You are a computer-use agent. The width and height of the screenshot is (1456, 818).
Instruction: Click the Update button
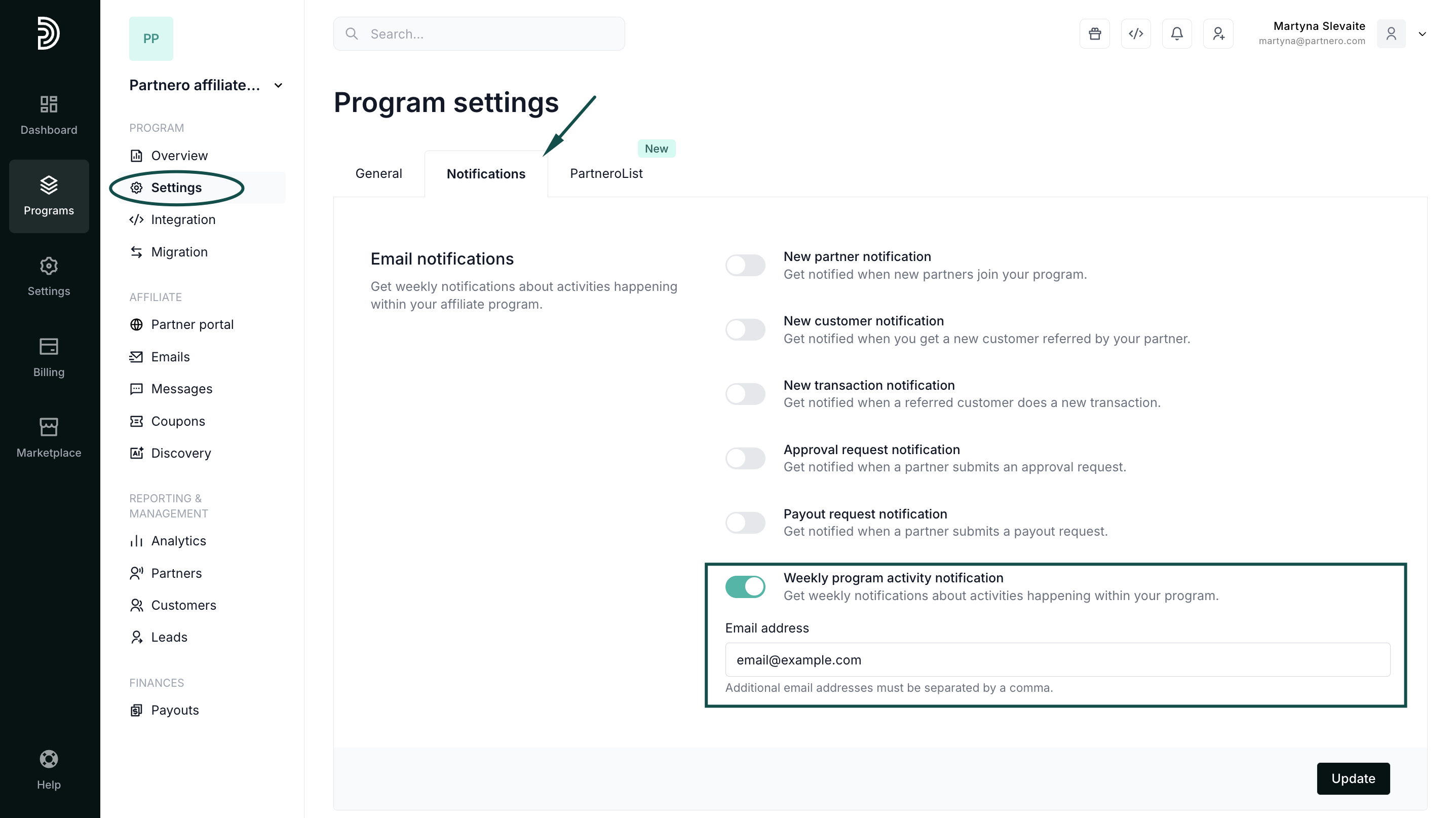1353,778
